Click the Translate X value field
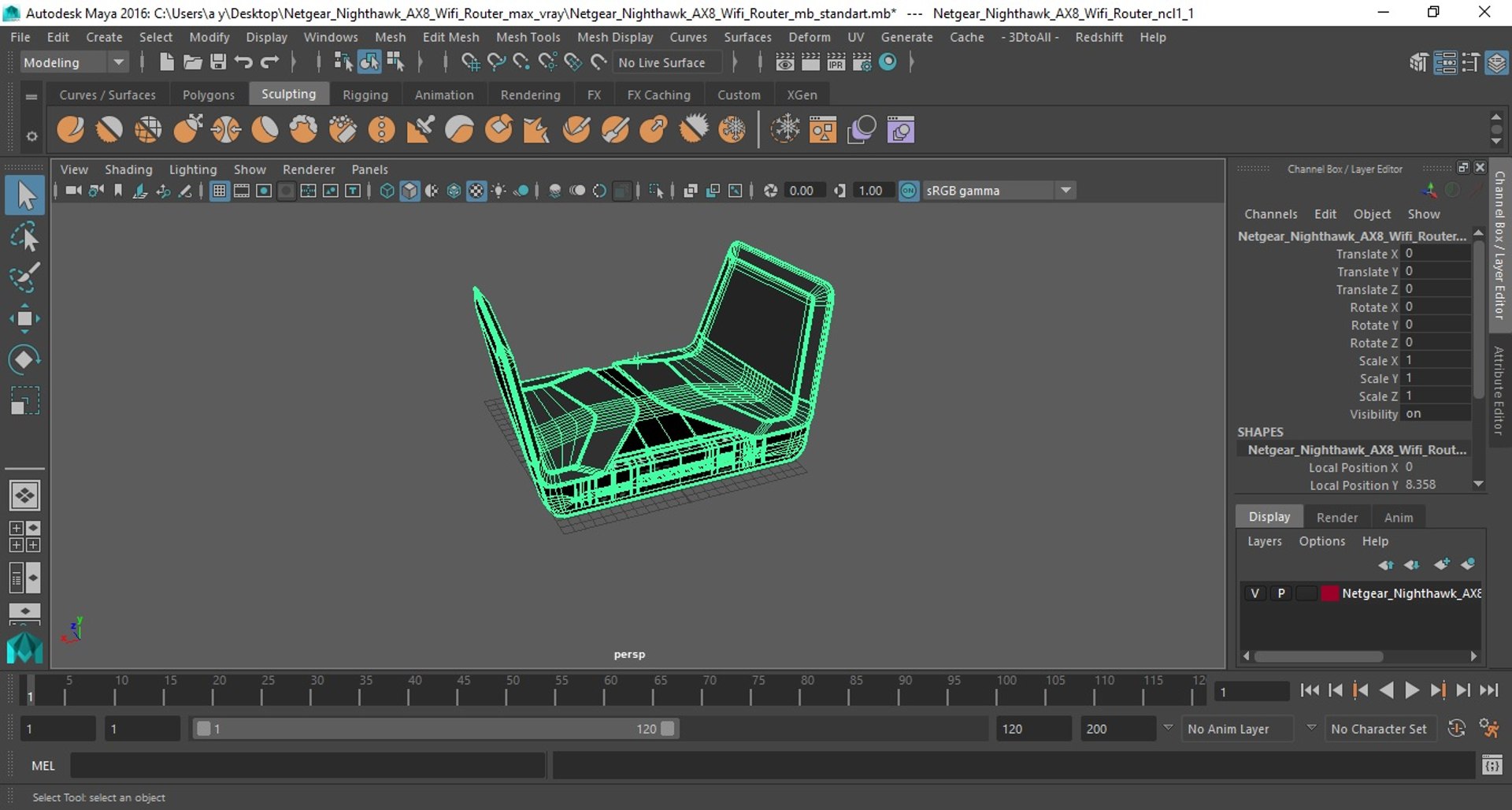The image size is (1512, 810). click(x=1436, y=254)
